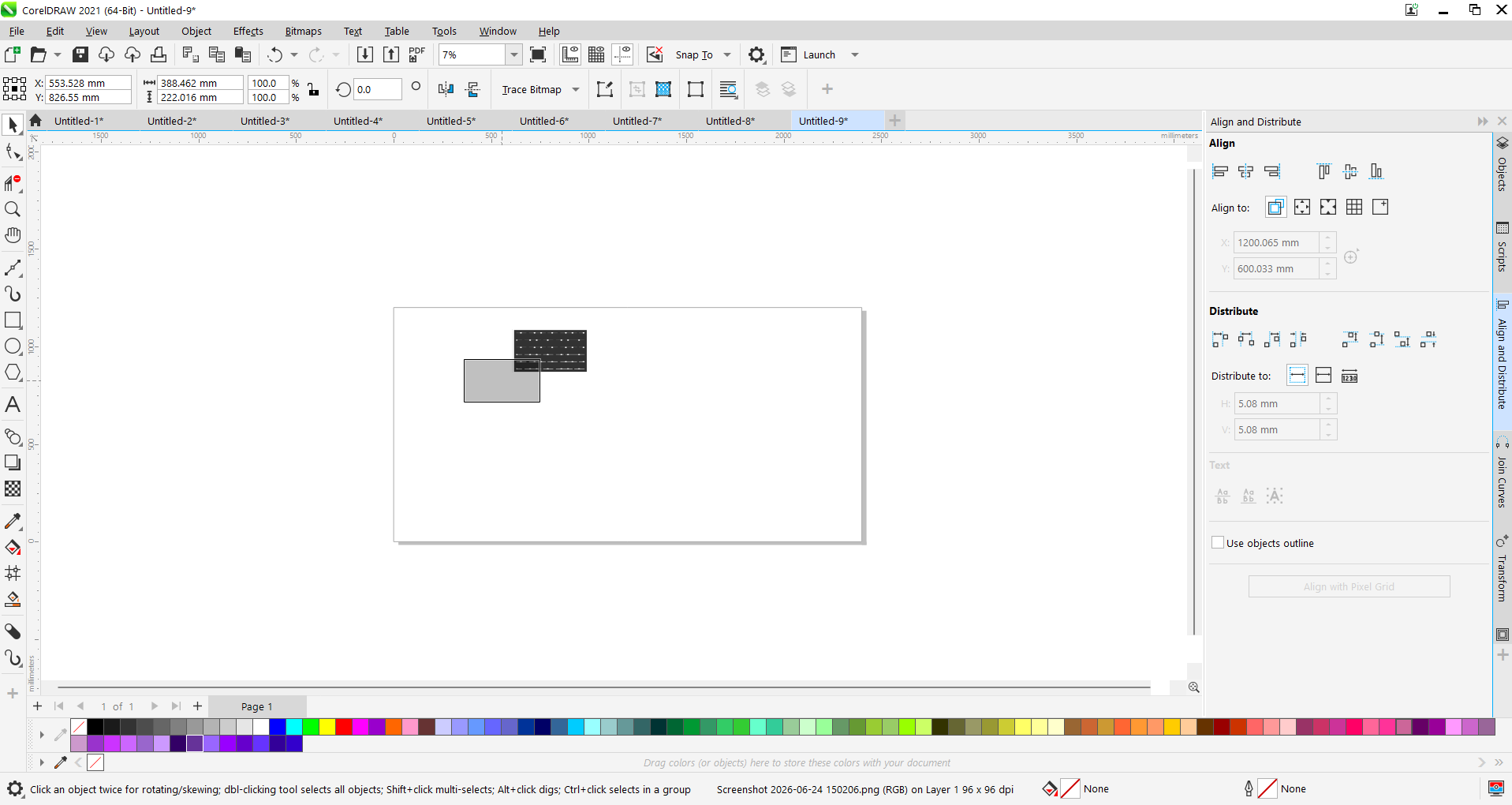
Task: Select the no-color swatch in palette
Action: 78,727
